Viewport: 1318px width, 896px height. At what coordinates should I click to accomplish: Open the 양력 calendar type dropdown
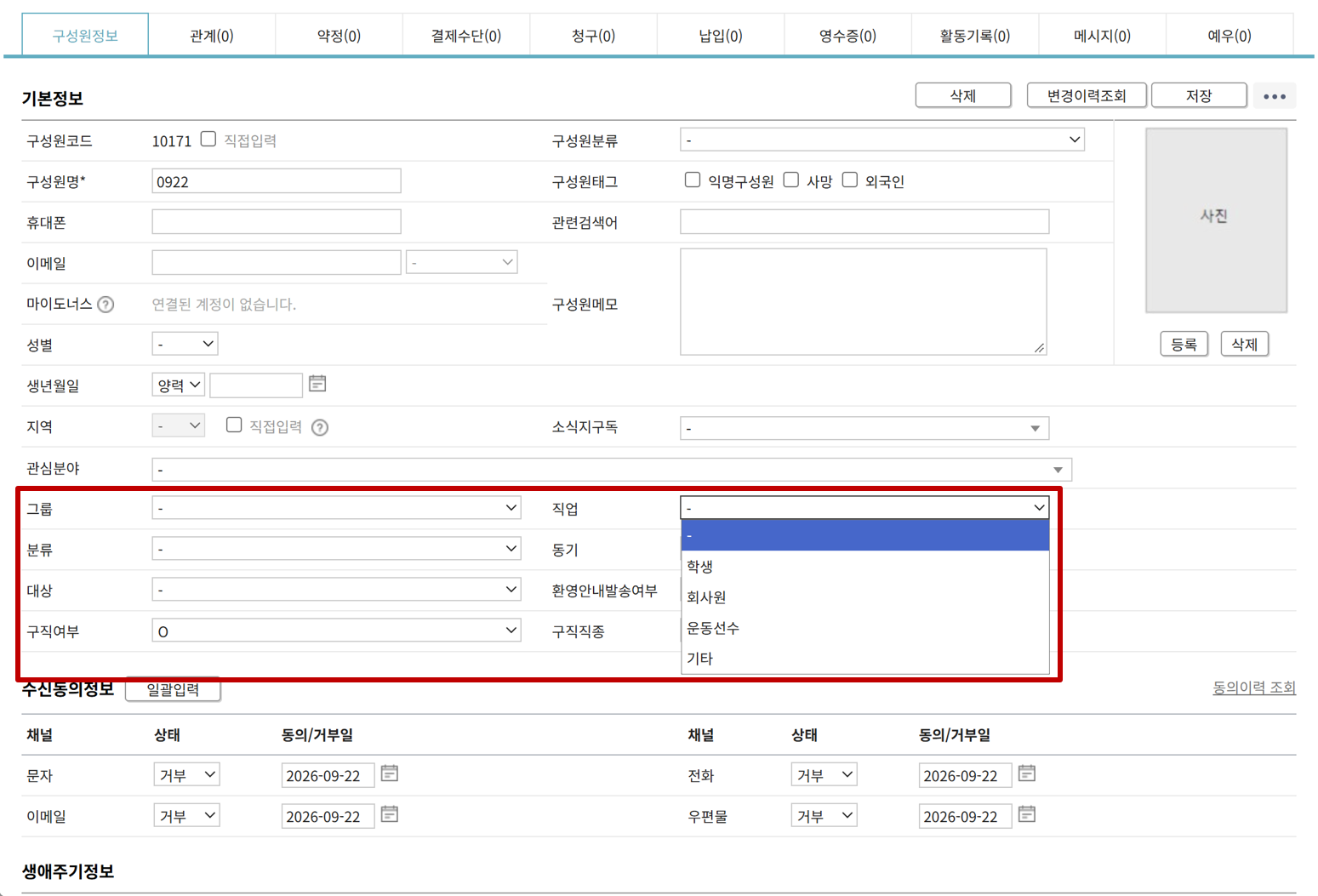(x=178, y=385)
